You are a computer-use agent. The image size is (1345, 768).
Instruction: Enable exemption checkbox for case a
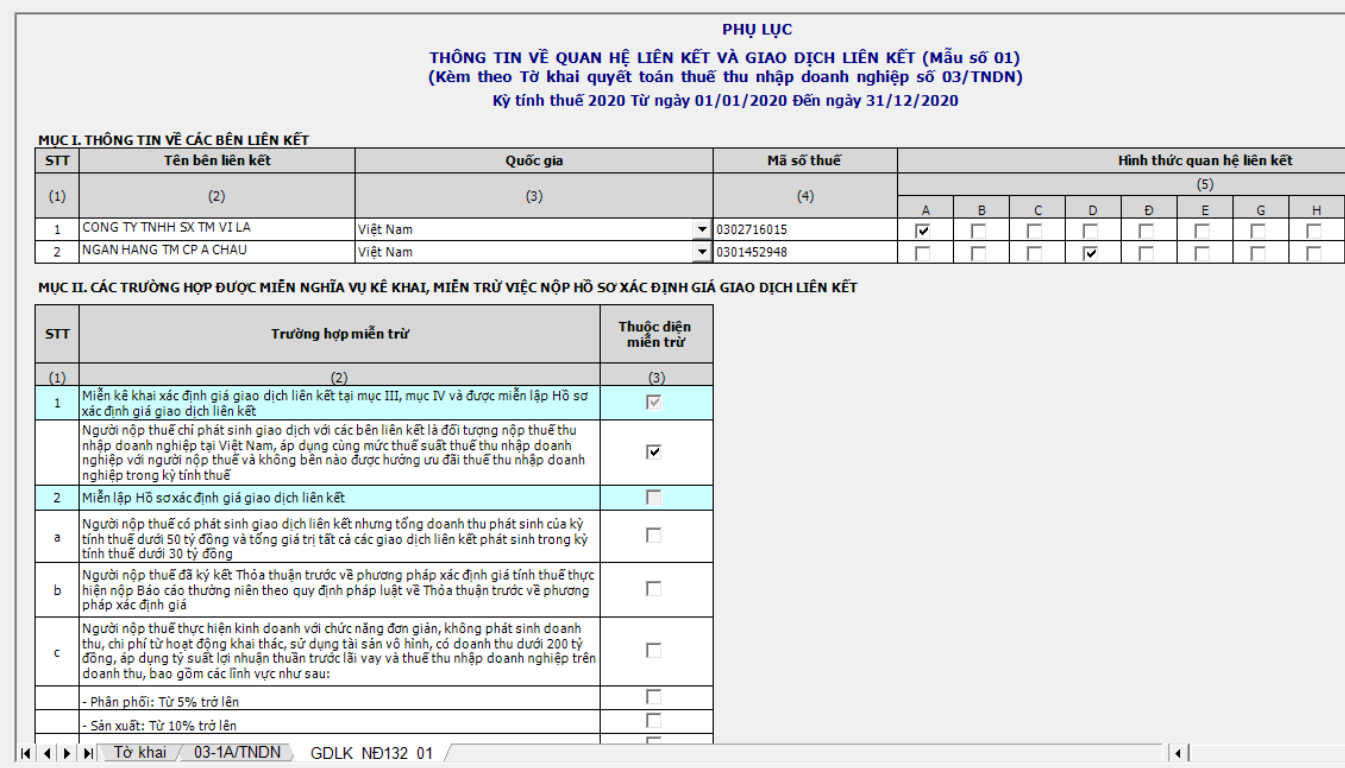click(654, 536)
